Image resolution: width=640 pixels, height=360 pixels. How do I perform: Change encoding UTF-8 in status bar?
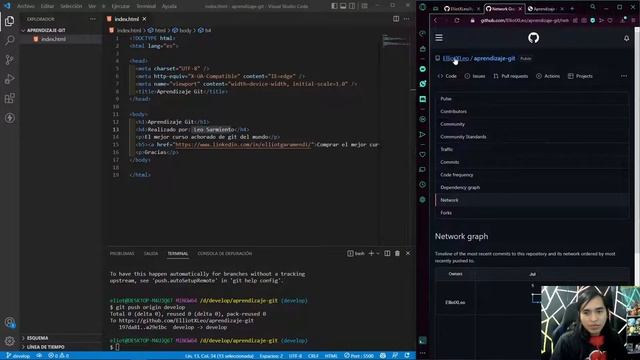[x=295, y=356]
